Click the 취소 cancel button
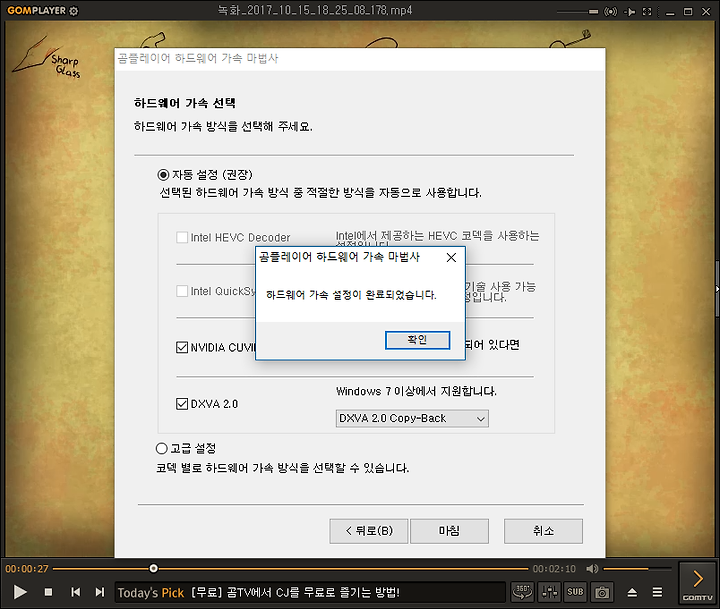Image resolution: width=720 pixels, height=609 pixels. pyautogui.click(x=543, y=531)
